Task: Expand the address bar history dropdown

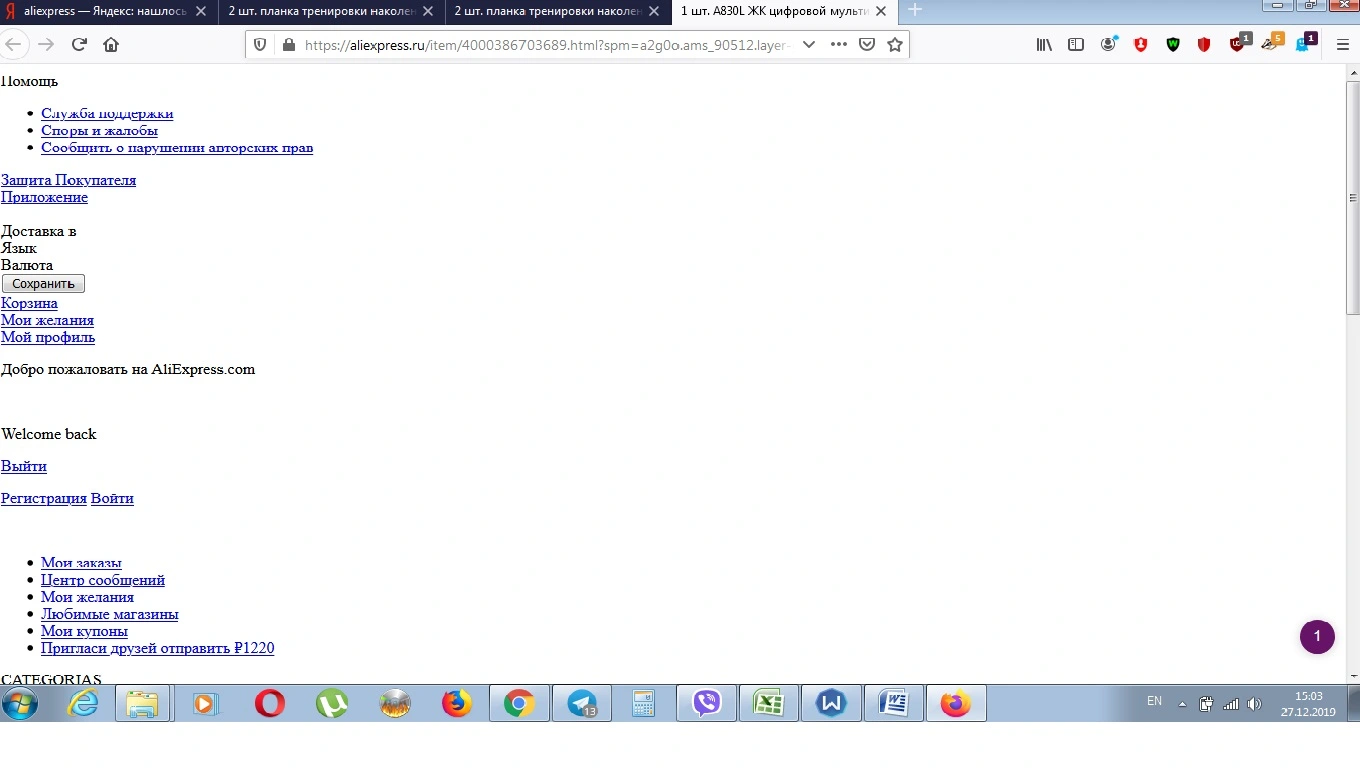Action: pyautogui.click(x=808, y=44)
